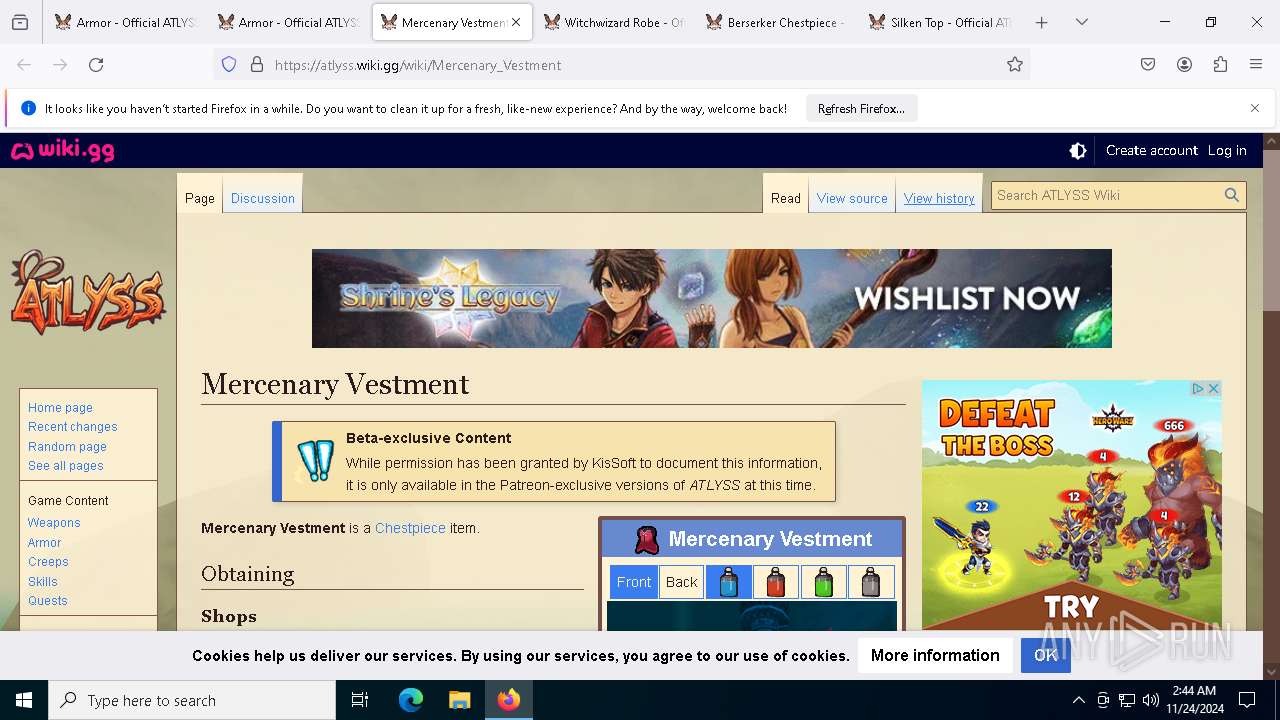This screenshot has height=720, width=1280.
Task: Open the See all pages link
Action: [66, 466]
